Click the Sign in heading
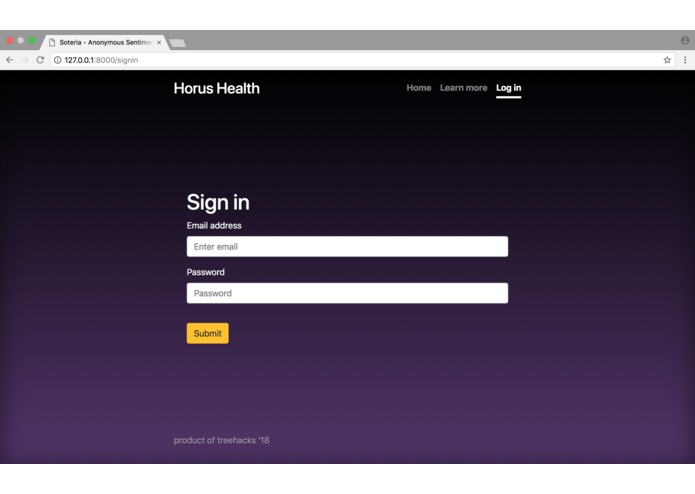The image size is (695, 494). 218,202
